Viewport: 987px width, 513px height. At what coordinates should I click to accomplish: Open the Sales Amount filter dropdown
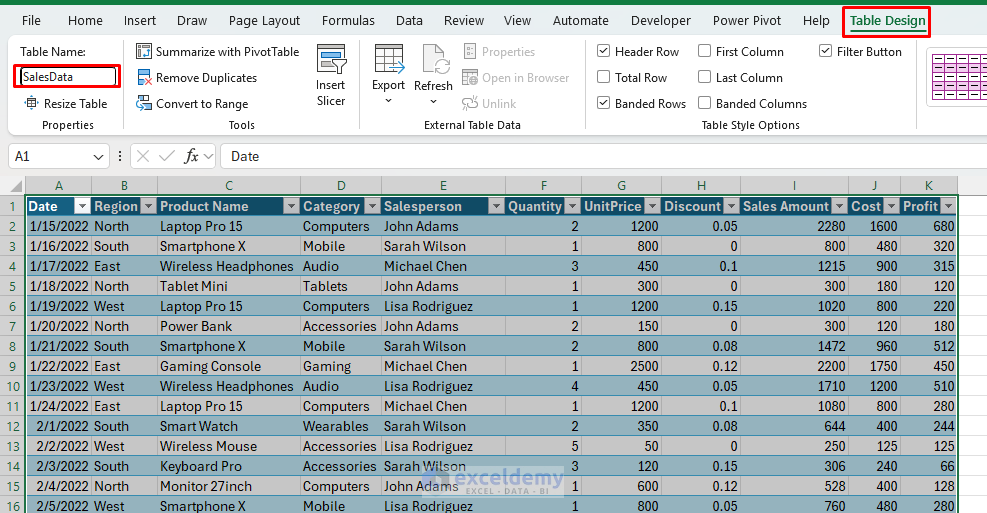839,206
